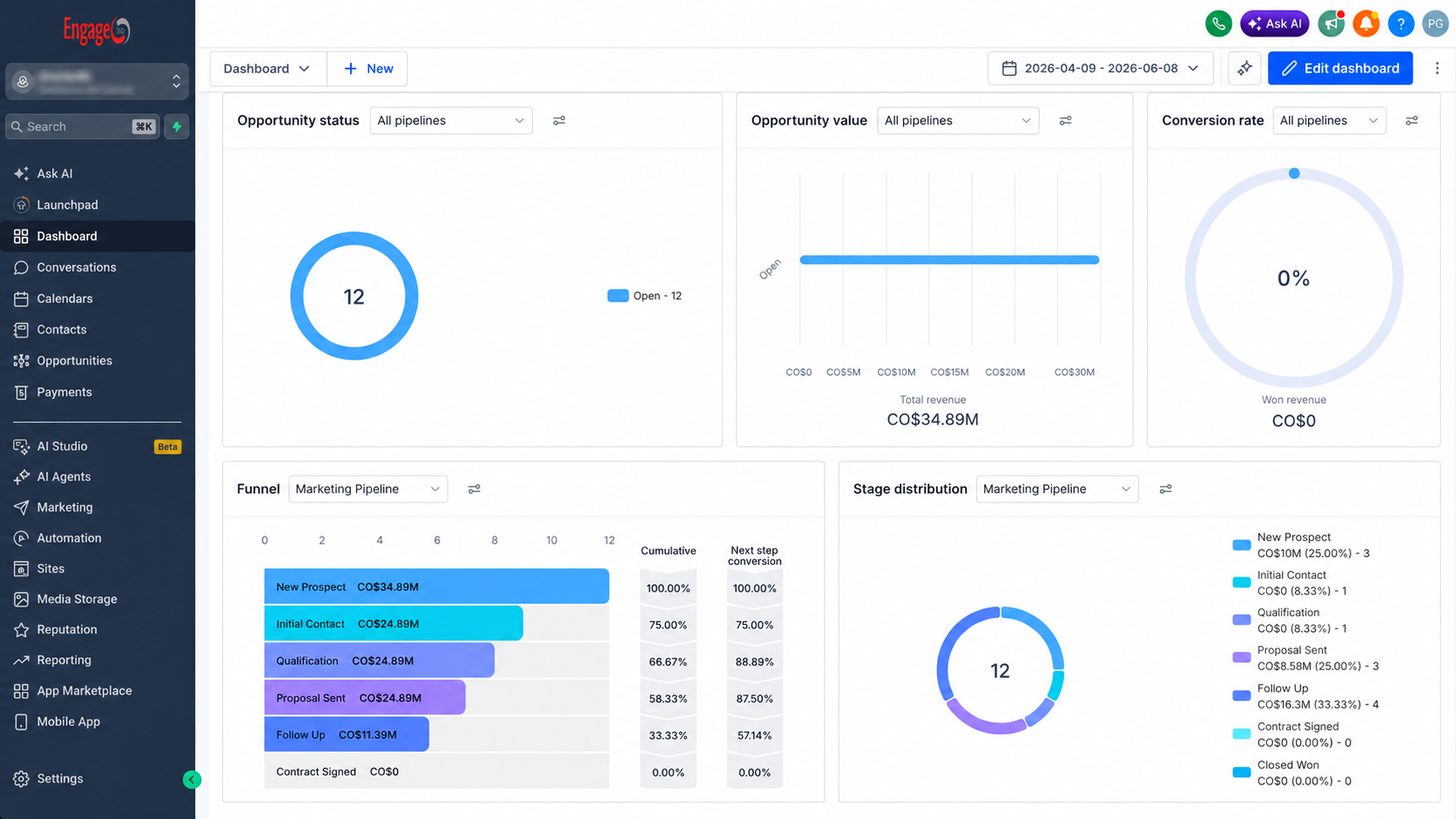Toggle the Open - 12 legend entry

click(x=644, y=296)
